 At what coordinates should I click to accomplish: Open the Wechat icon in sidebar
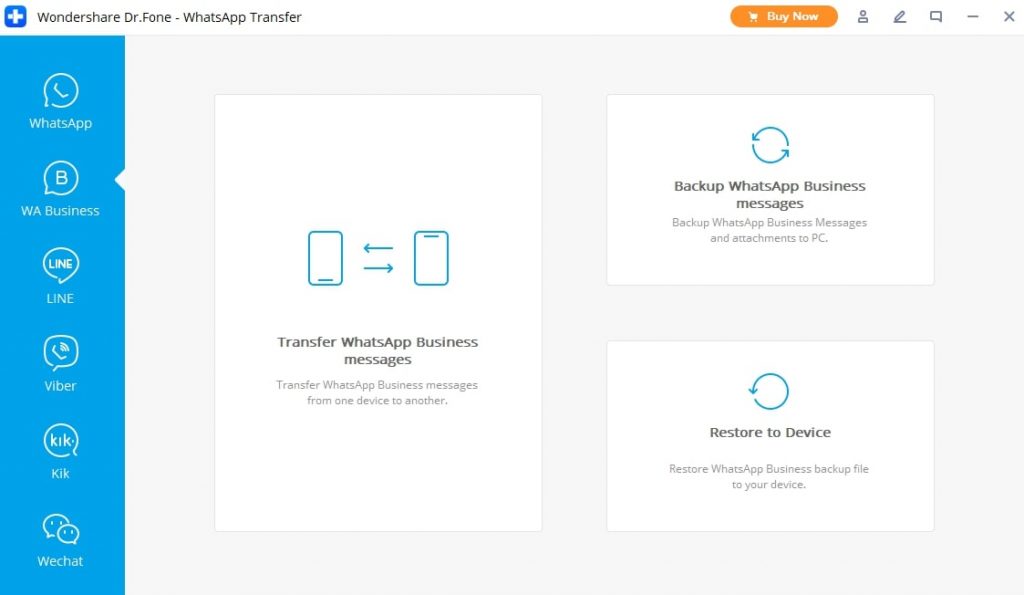[x=61, y=528]
